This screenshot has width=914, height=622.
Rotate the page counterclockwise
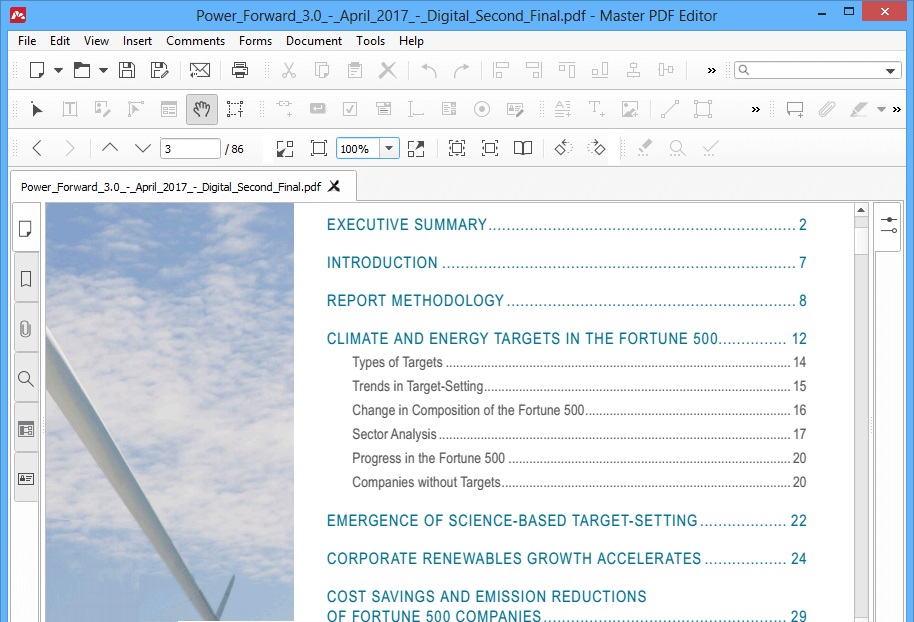pyautogui.click(x=564, y=148)
